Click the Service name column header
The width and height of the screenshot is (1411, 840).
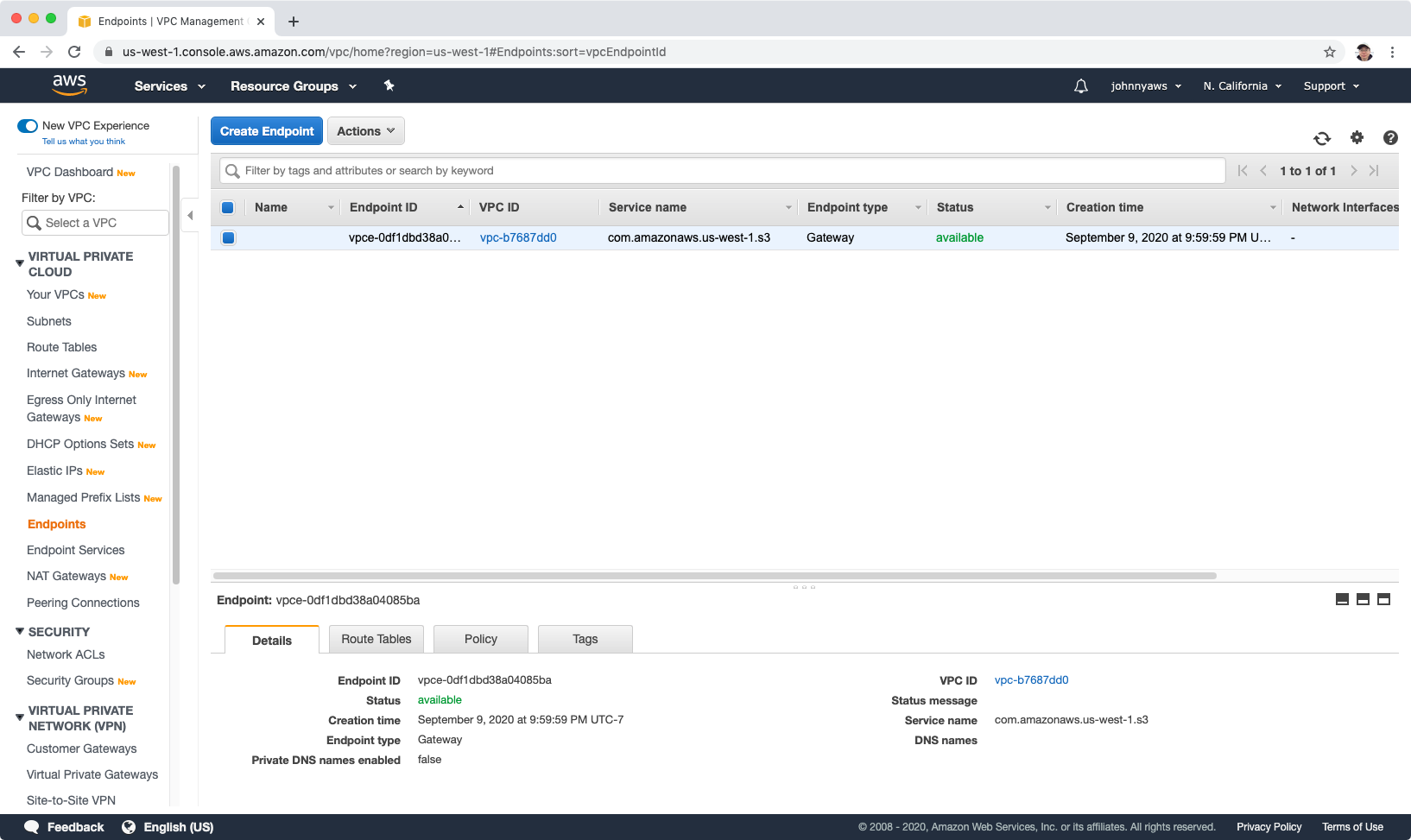[x=699, y=207]
